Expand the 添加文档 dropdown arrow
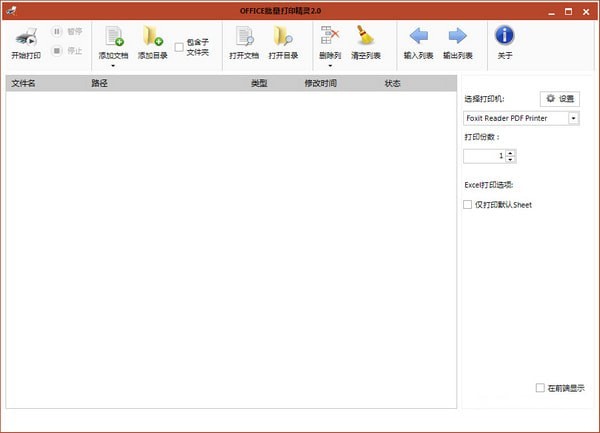Image resolution: width=600 pixels, height=433 pixels. pos(113,66)
